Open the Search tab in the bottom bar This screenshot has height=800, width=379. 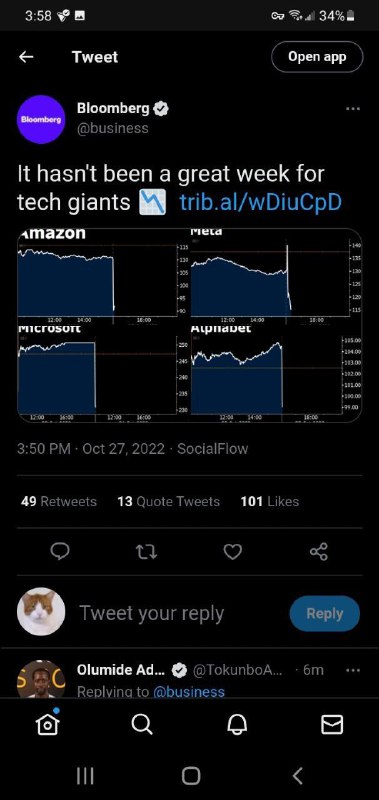click(x=141, y=724)
